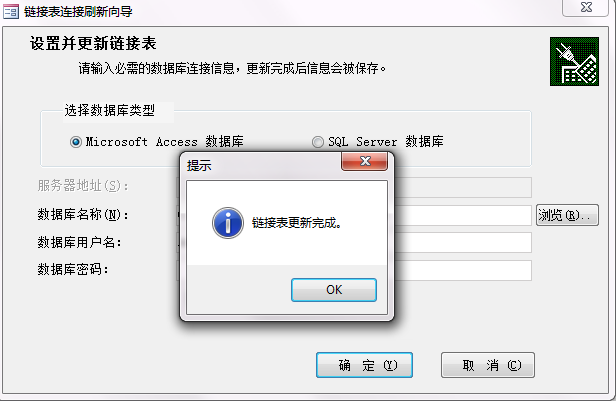Click the form icon in wizard title bar
Viewport: 616px width, 401px height.
[x=11, y=11]
